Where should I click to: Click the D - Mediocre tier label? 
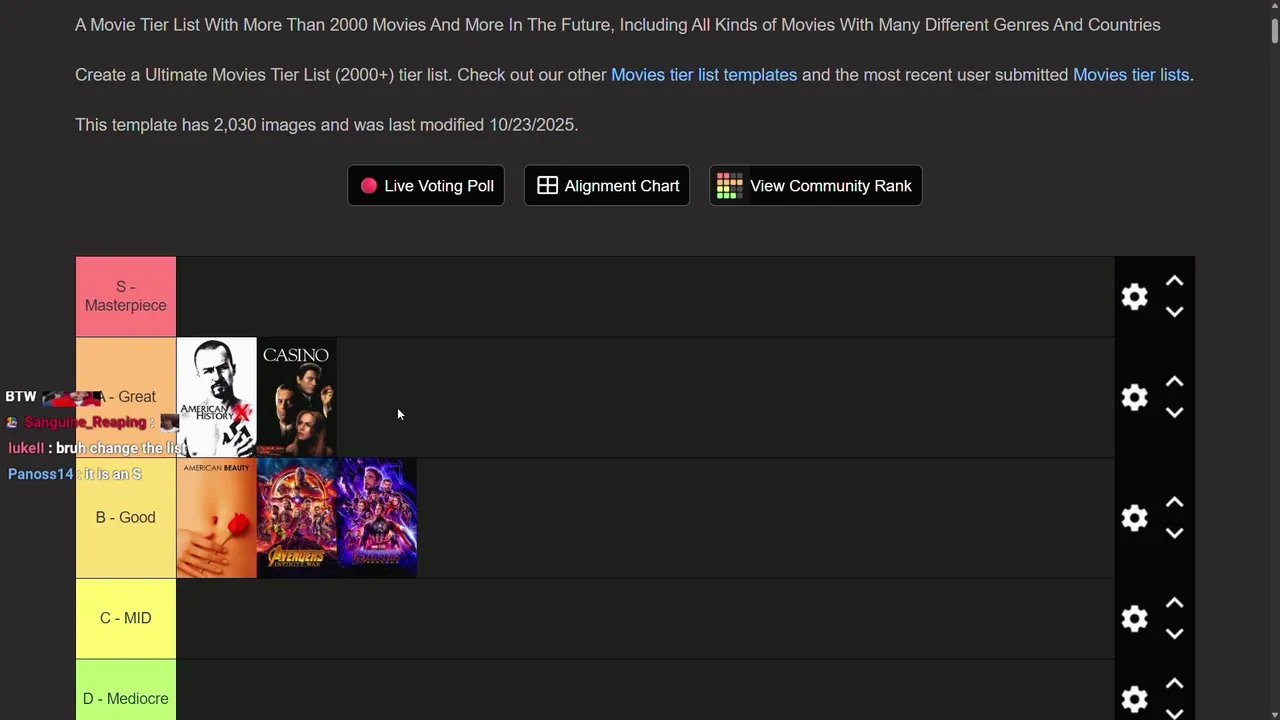coord(126,690)
